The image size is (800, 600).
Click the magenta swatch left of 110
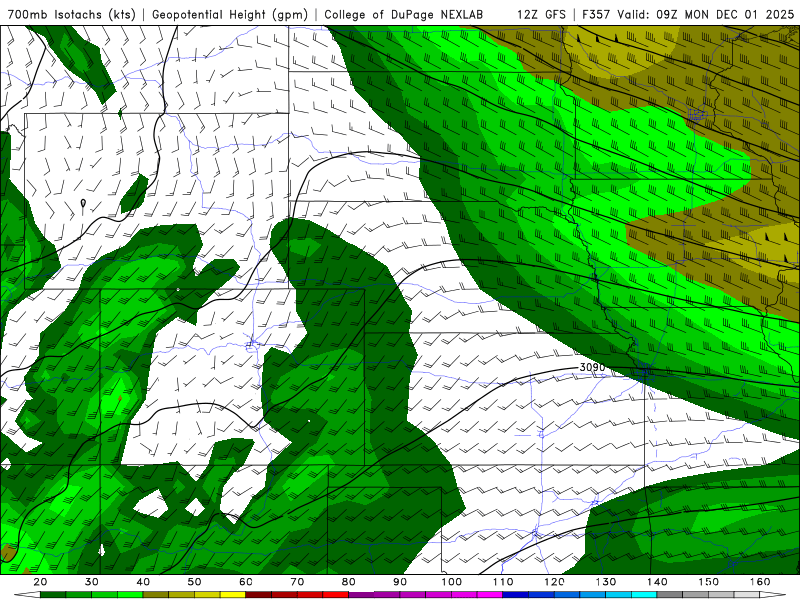(x=490, y=595)
